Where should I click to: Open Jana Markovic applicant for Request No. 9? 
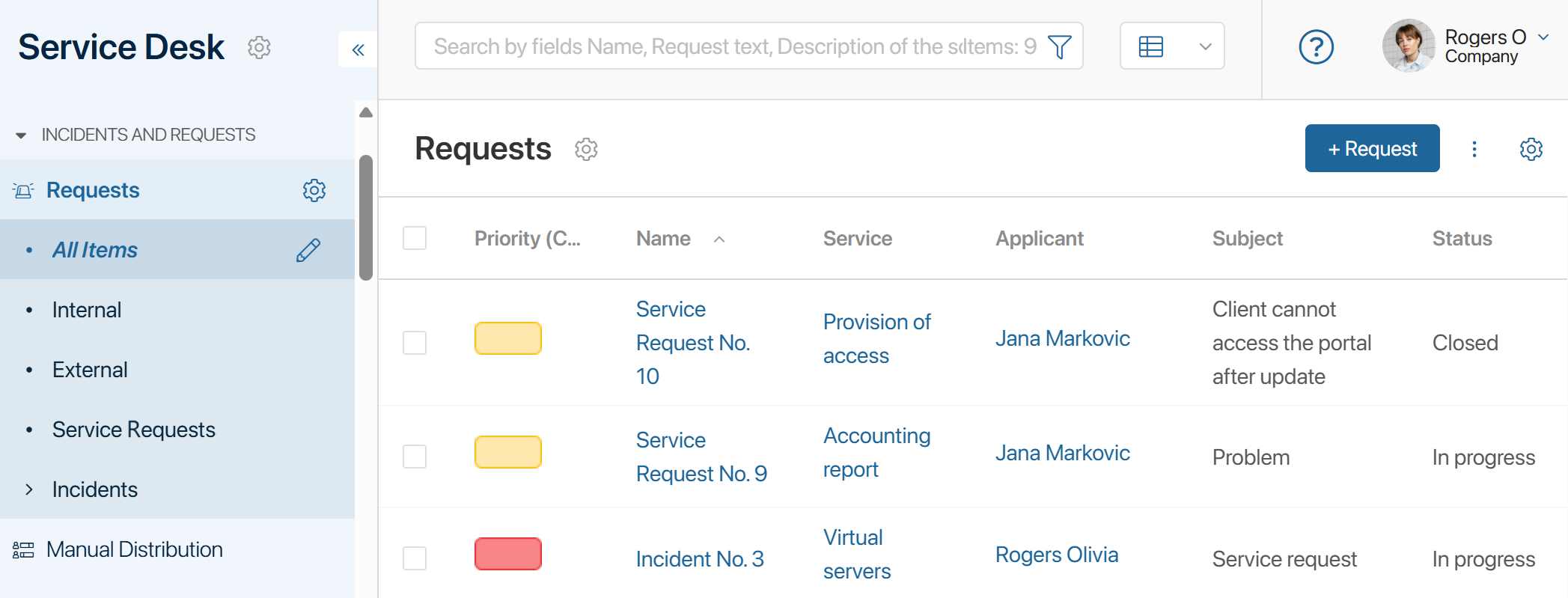pyautogui.click(x=1062, y=453)
